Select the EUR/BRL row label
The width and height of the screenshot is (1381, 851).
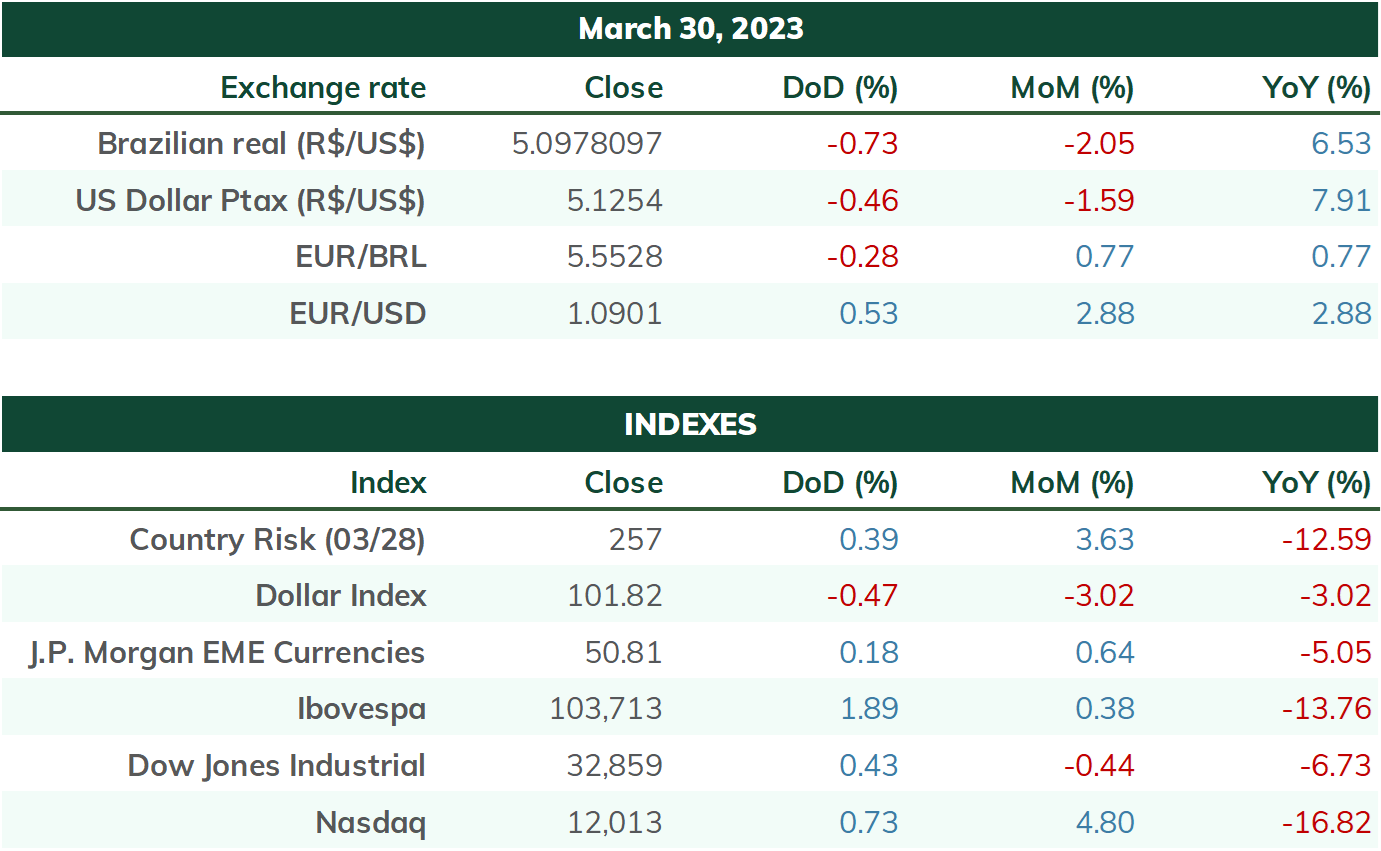[361, 257]
